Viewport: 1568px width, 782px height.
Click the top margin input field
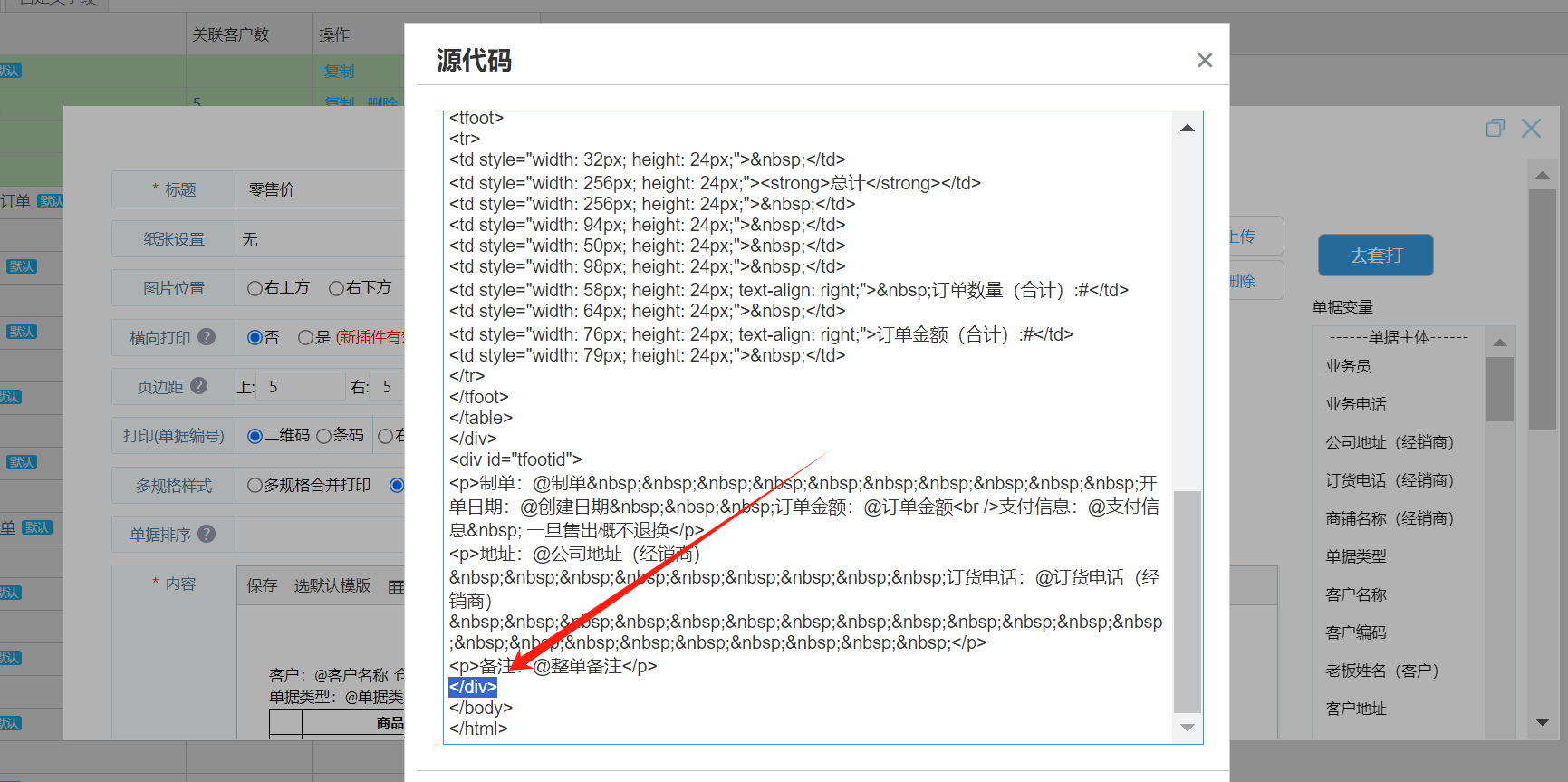pyautogui.click(x=301, y=387)
